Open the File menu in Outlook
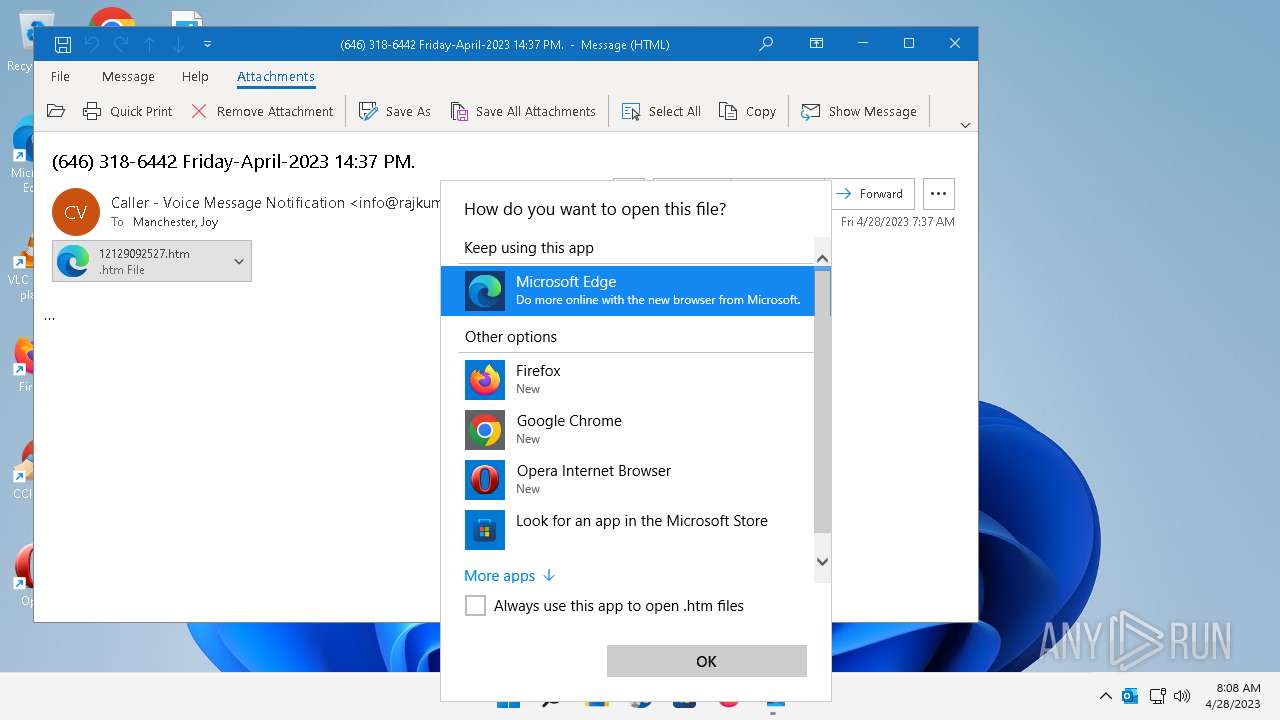Image resolution: width=1280 pixels, height=720 pixels. click(x=60, y=76)
